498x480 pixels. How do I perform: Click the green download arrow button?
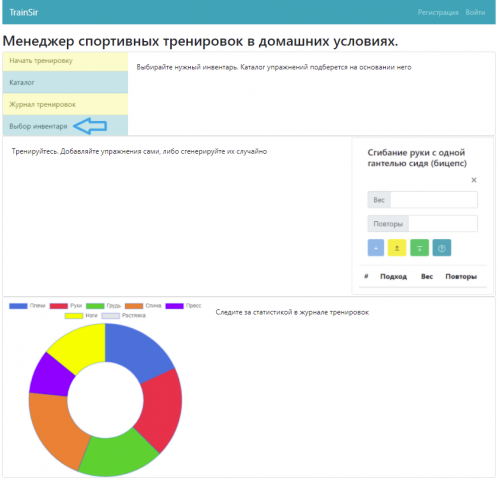(419, 248)
